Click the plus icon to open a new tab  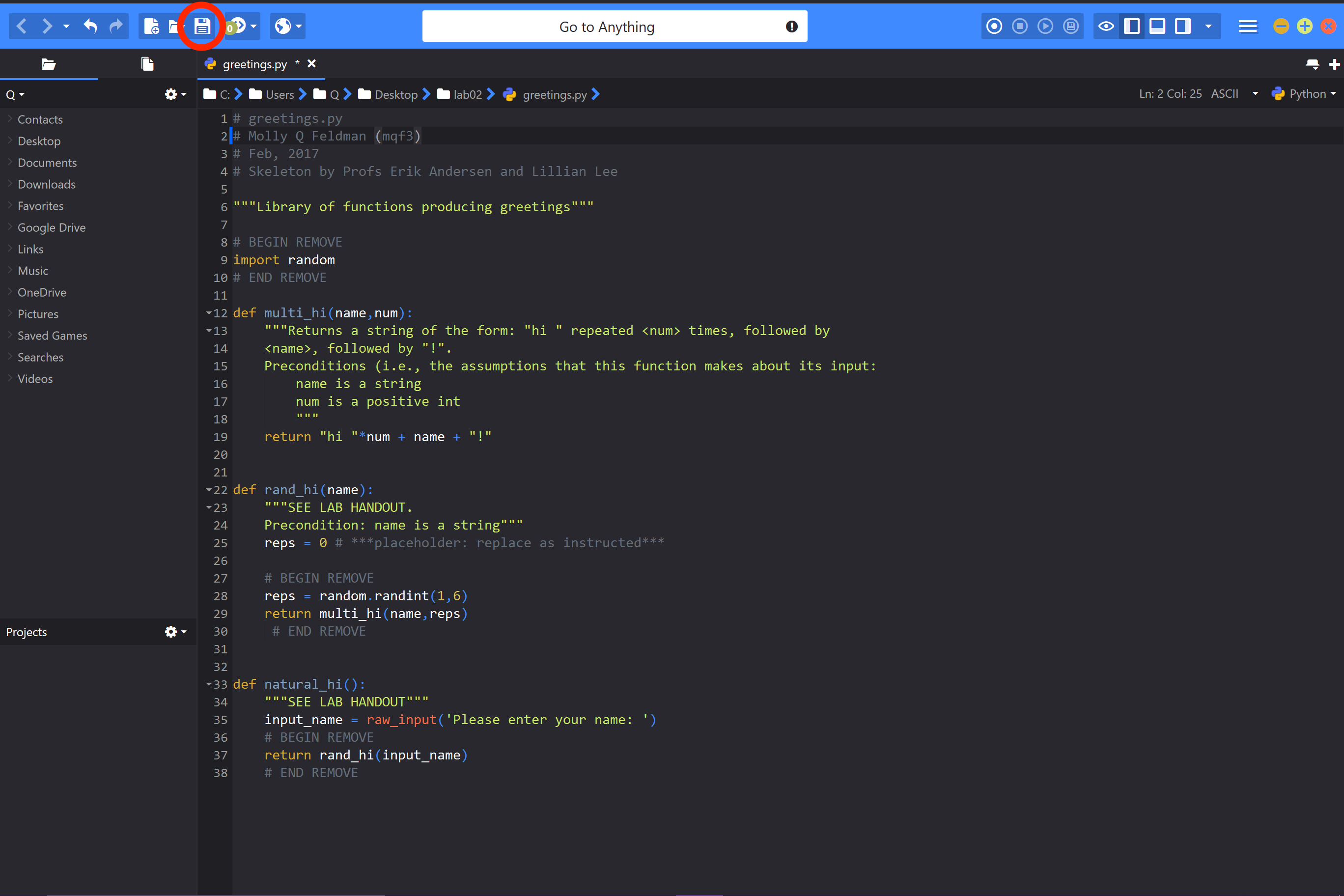pos(1334,64)
